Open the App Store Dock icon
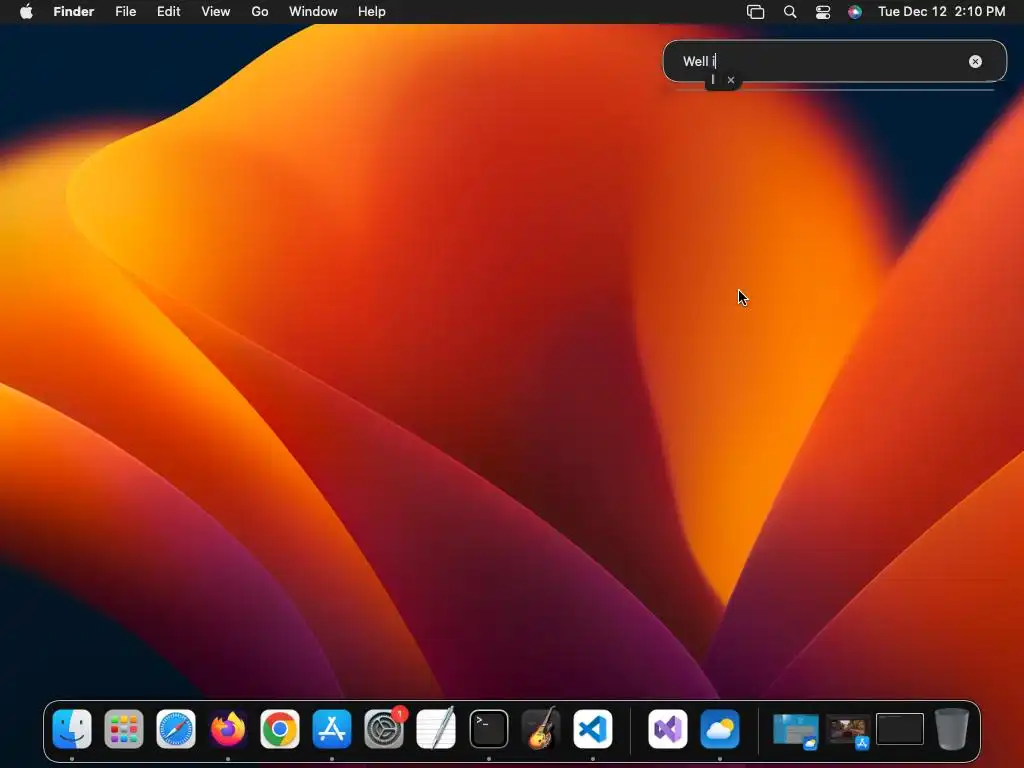Image resolution: width=1024 pixels, height=768 pixels. point(332,728)
